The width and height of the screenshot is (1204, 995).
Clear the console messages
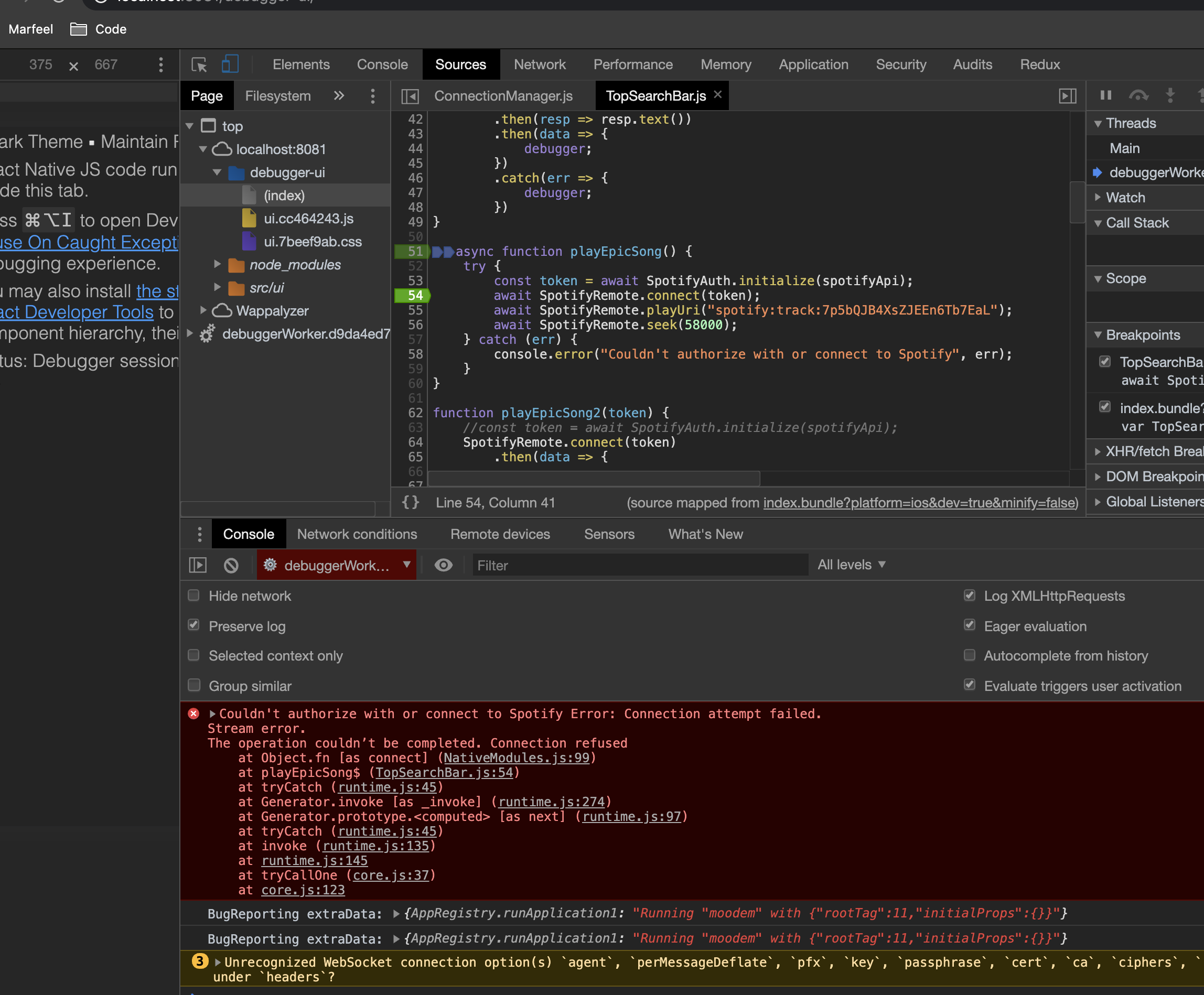[x=231, y=565]
